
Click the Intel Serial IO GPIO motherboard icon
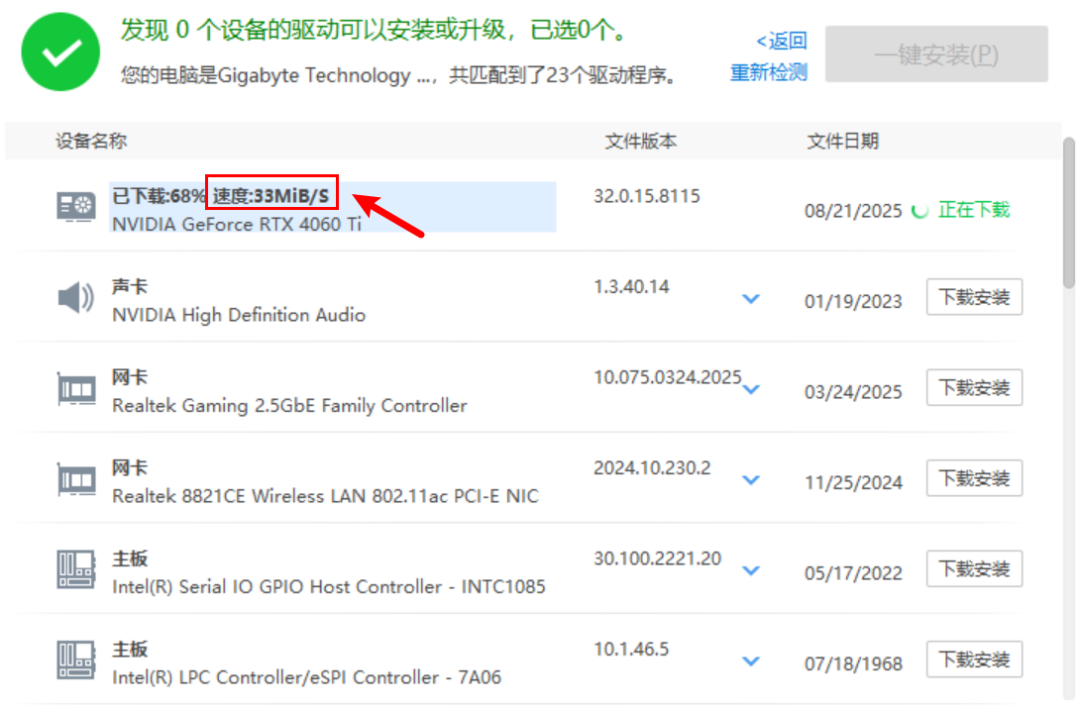tap(76, 569)
